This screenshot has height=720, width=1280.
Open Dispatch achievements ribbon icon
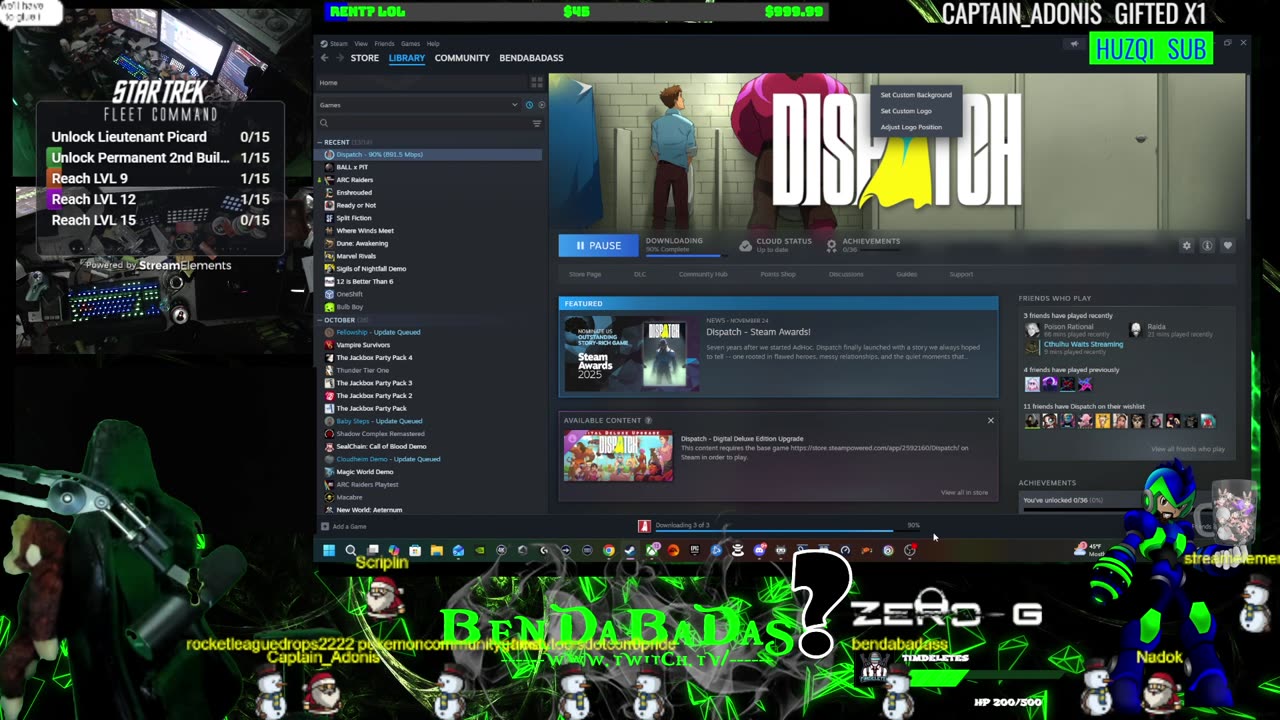[x=831, y=244]
